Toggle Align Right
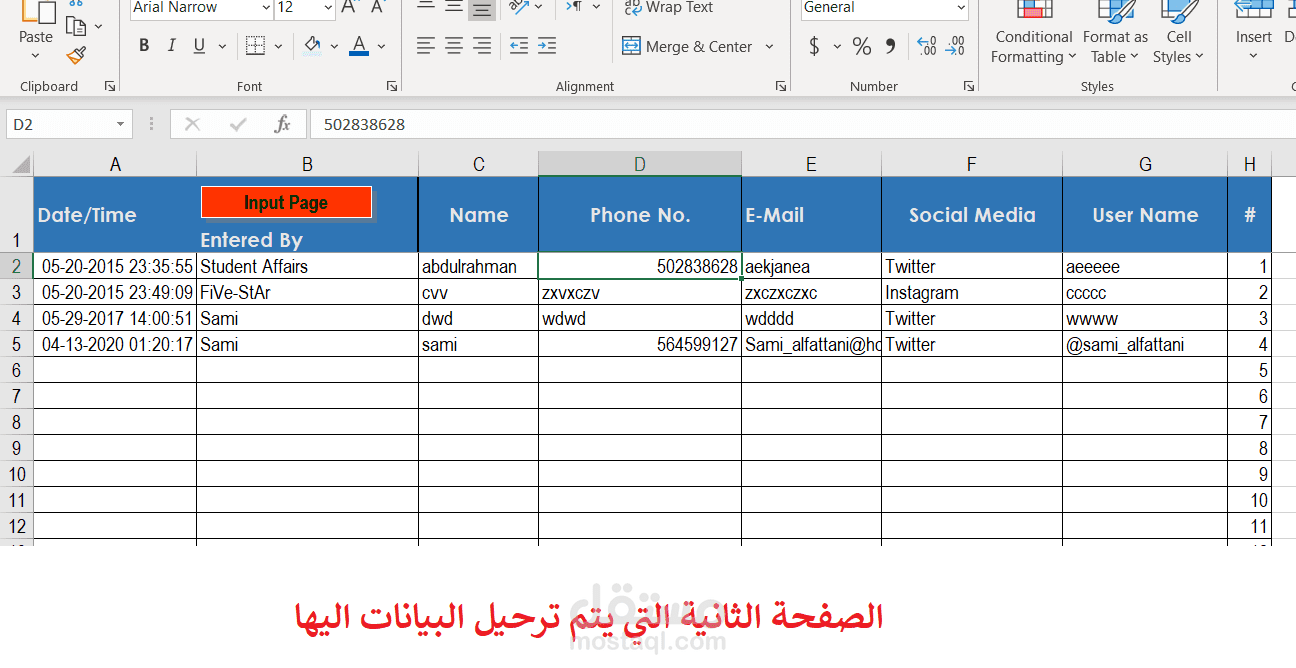 (482, 46)
